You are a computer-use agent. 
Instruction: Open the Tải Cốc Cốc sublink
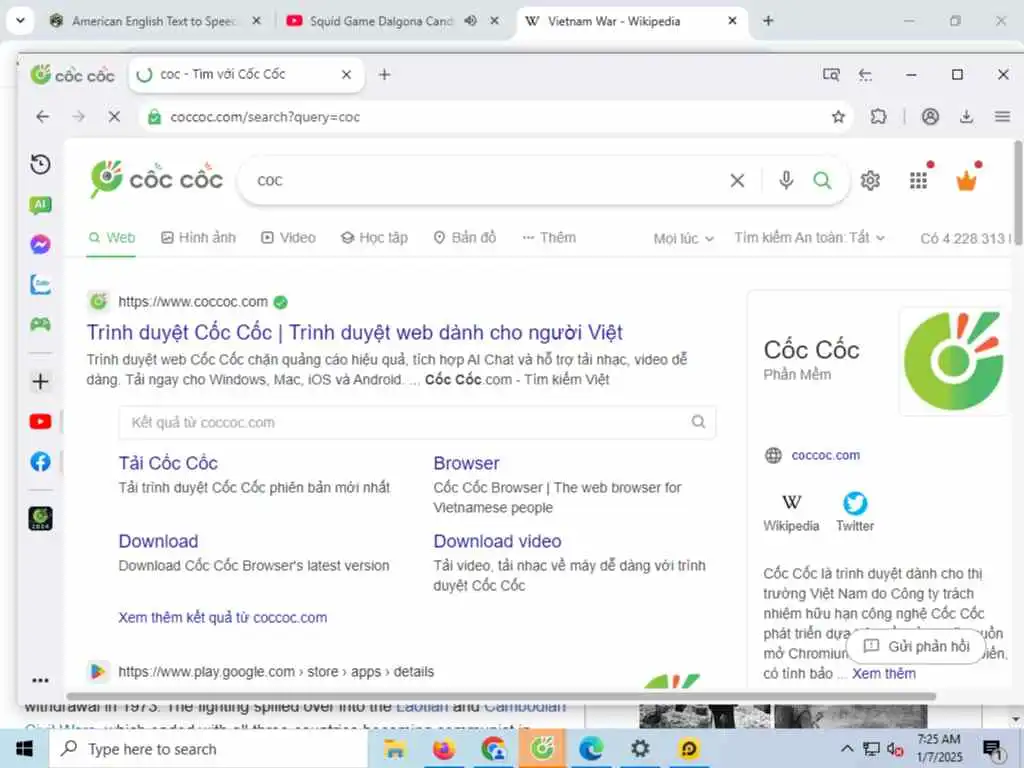168,463
